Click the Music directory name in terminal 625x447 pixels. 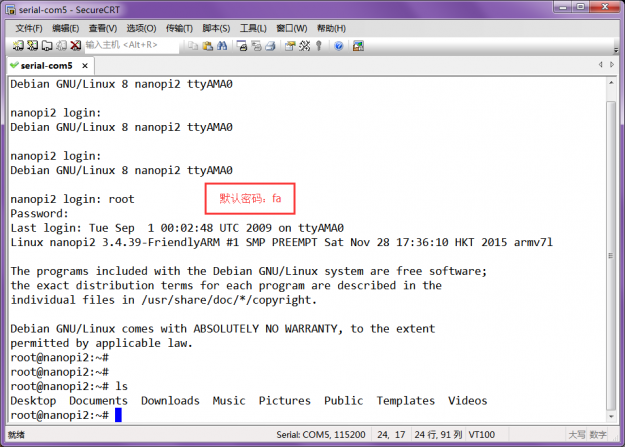[229, 400]
